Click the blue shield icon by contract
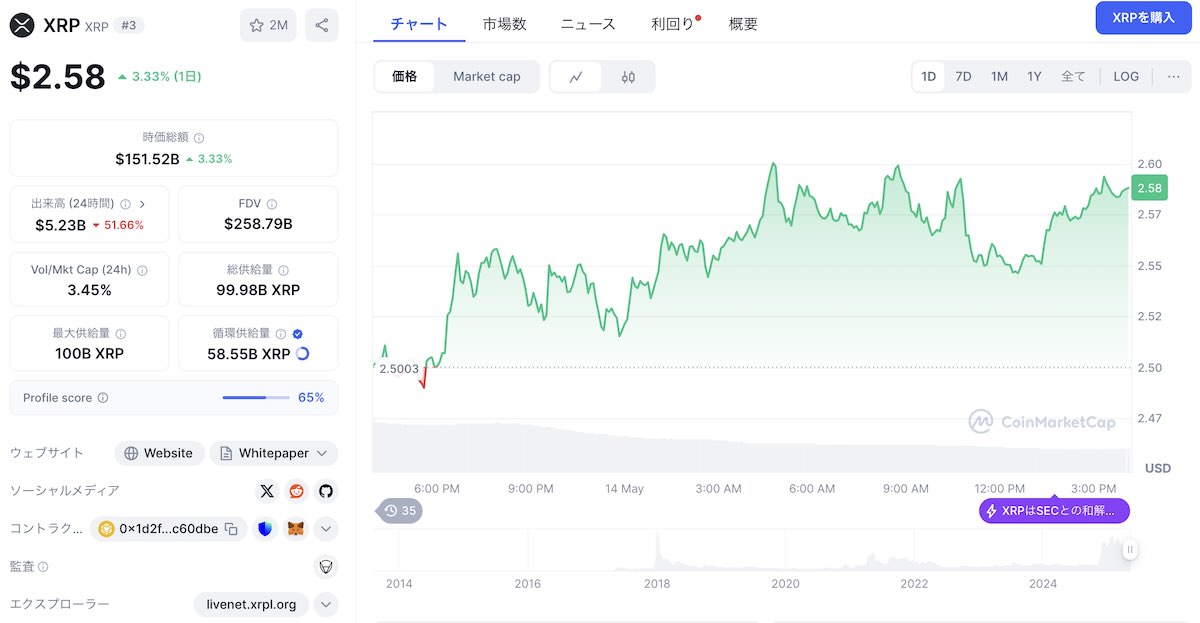The height and width of the screenshot is (623, 1200). (x=265, y=529)
